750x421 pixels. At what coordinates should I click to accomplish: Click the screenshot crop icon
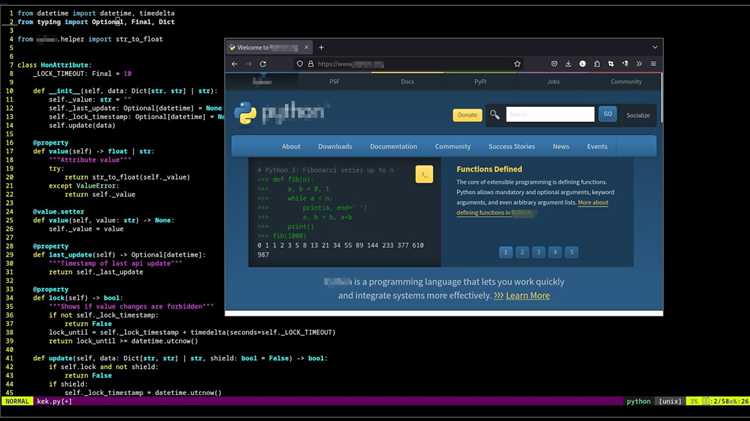click(611, 64)
